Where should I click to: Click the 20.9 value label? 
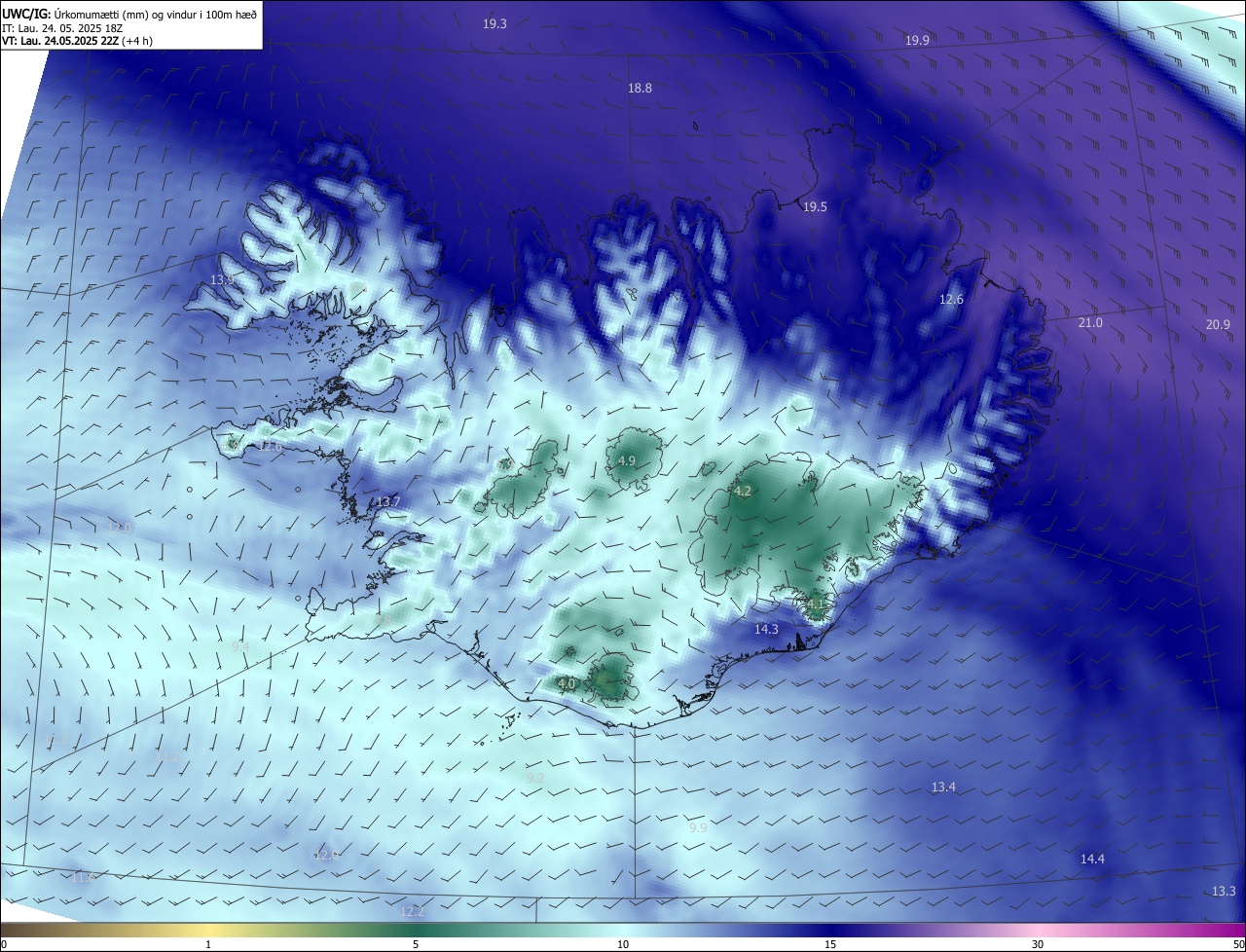click(x=1218, y=324)
